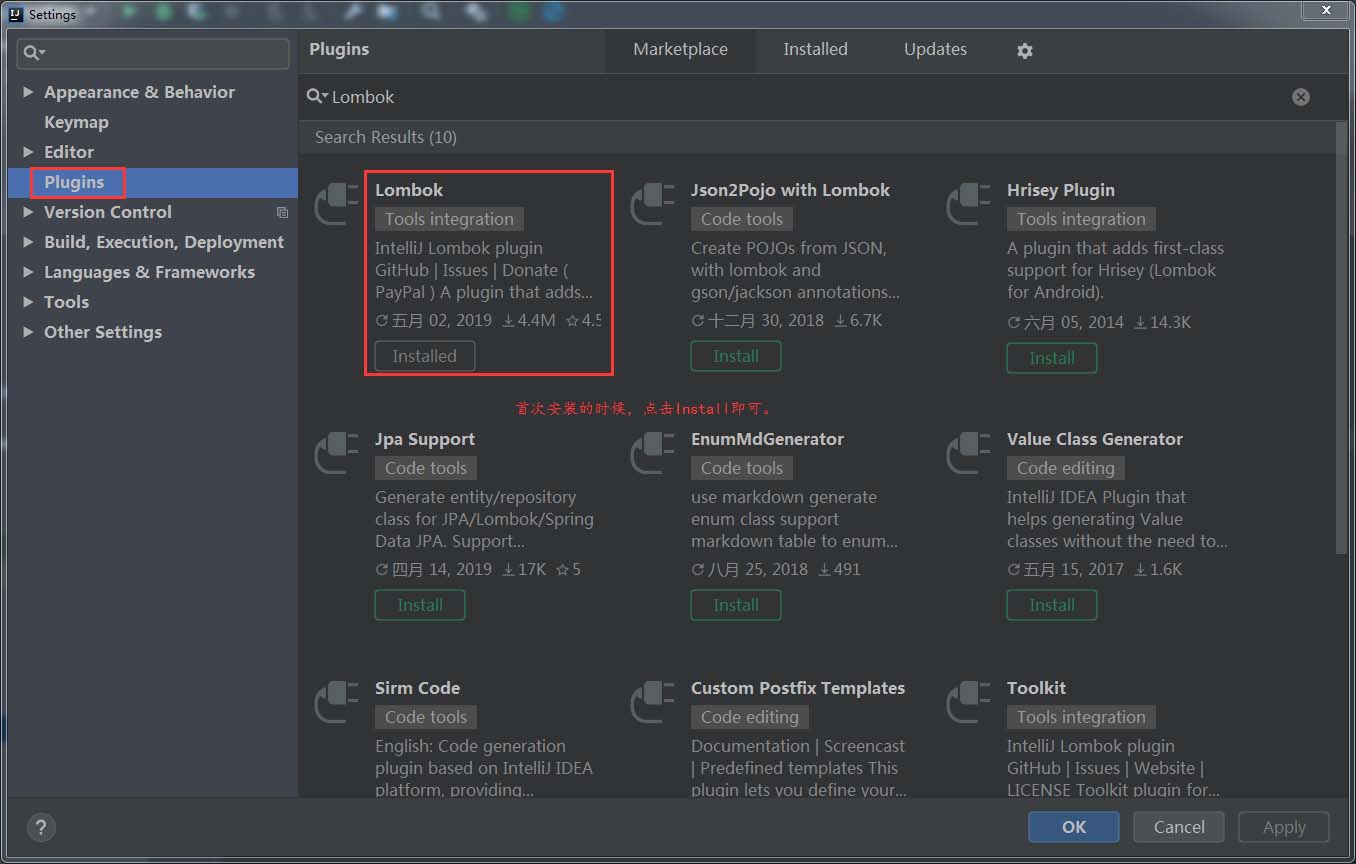
Task: Click the Code tools tag under Json2Pojo
Action: 742,219
